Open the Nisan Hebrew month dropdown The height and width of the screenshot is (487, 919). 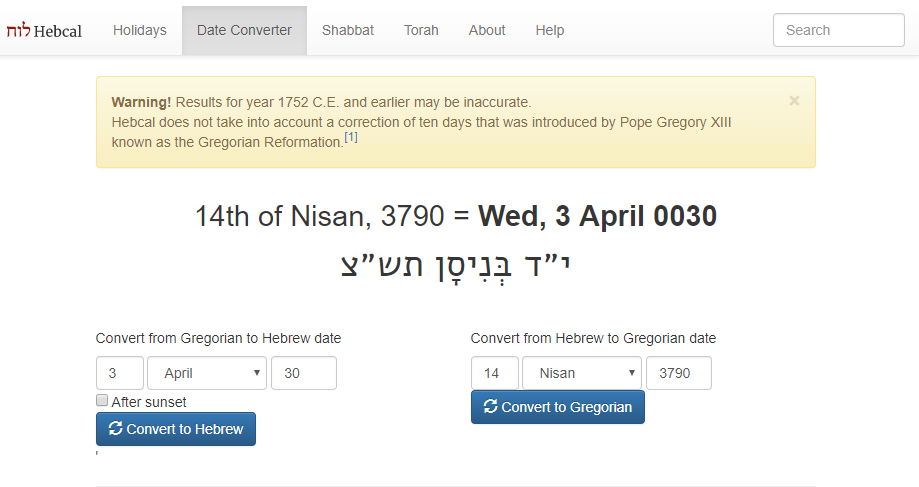point(582,373)
